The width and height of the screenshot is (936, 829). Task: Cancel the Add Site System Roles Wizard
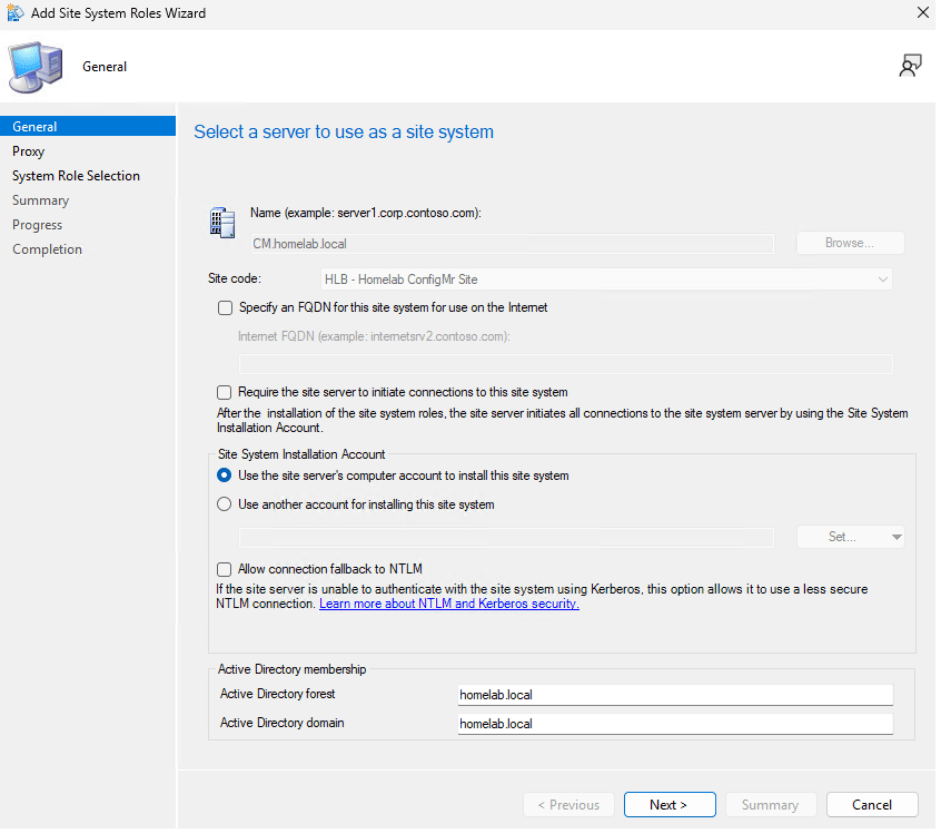(871, 804)
